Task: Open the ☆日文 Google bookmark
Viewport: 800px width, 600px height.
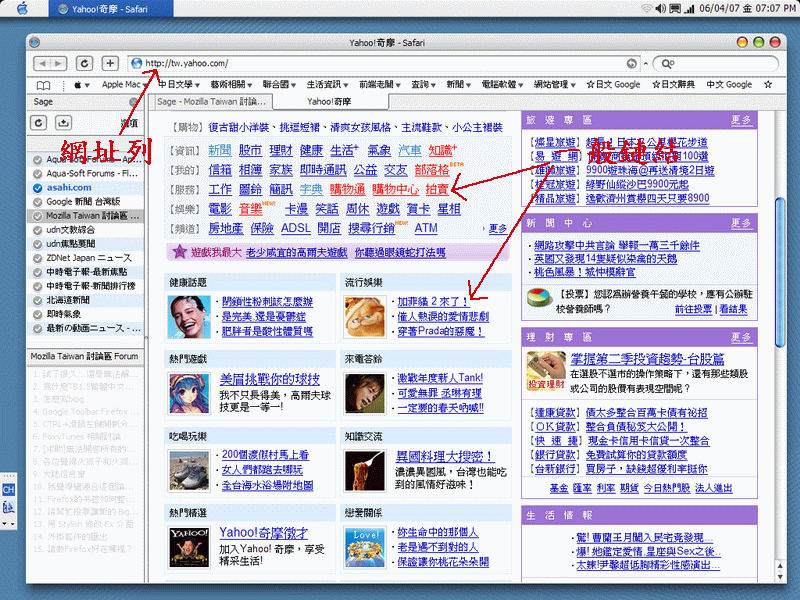Action: [613, 85]
